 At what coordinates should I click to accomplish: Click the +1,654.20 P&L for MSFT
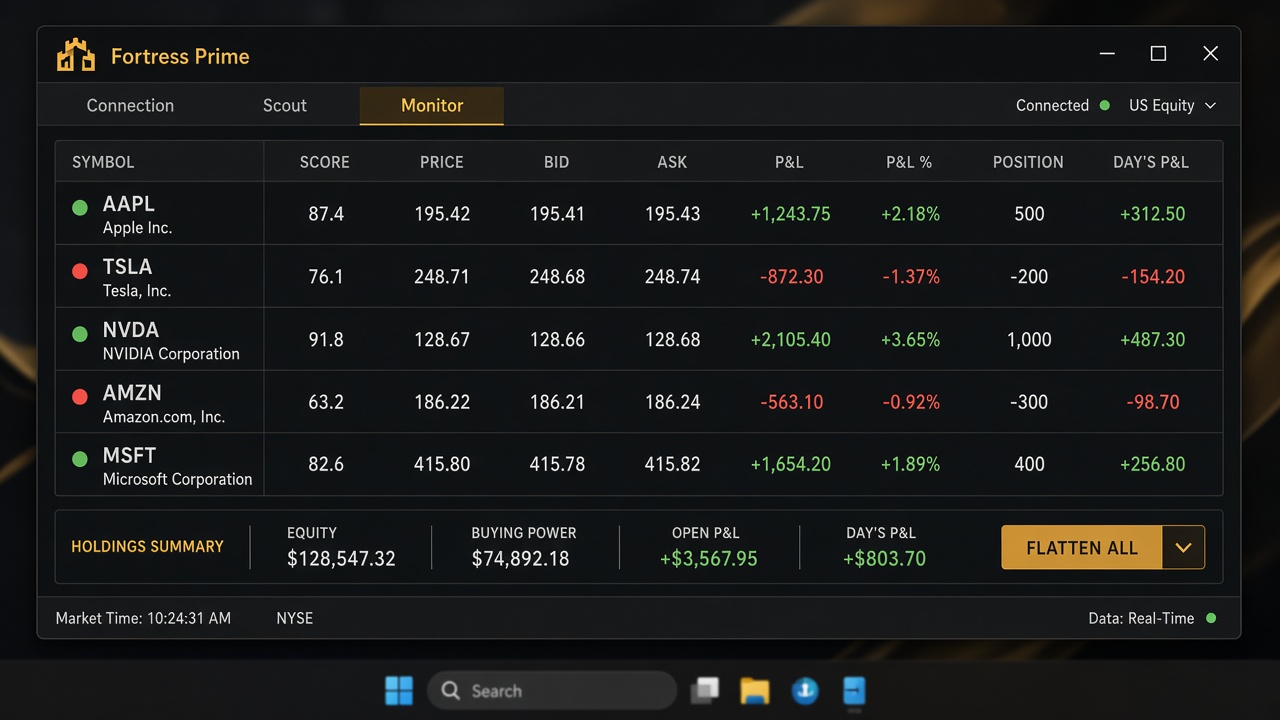790,464
